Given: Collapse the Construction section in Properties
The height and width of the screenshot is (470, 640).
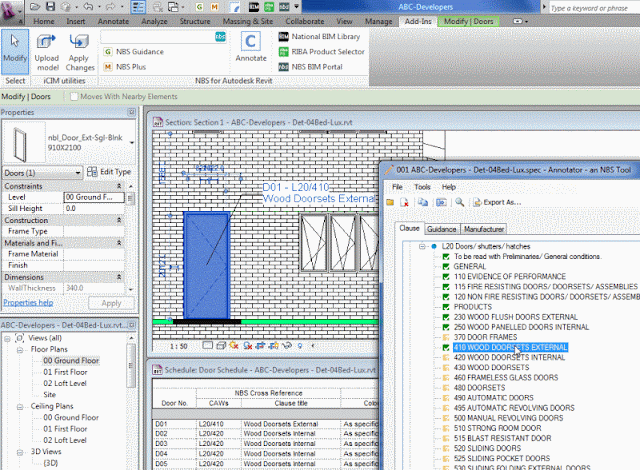Looking at the screenshot, I should [x=119, y=220].
